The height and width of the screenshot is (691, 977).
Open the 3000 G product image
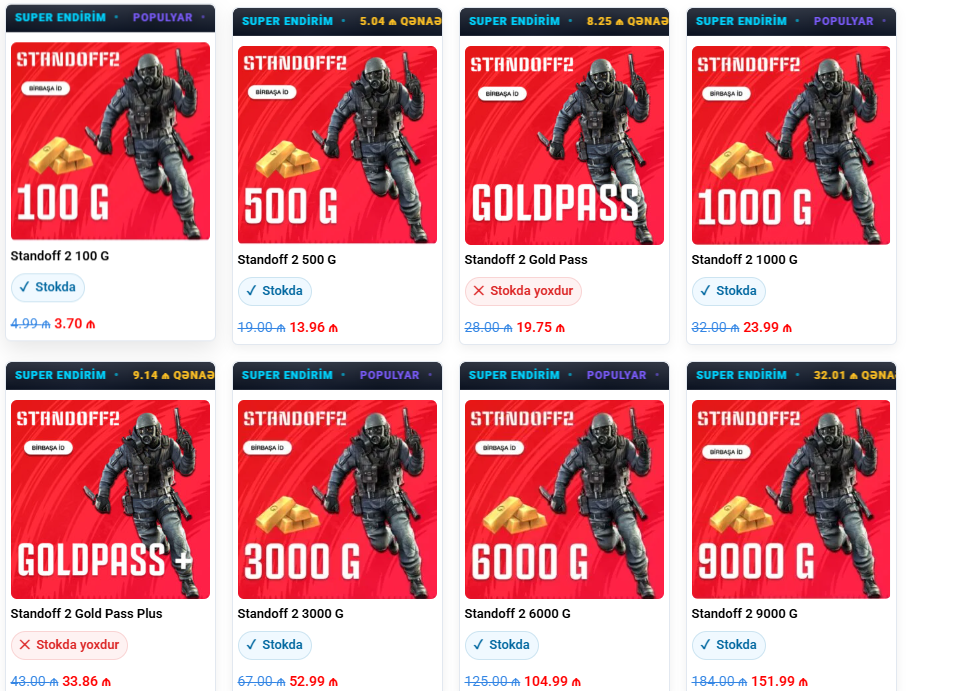pos(337,499)
